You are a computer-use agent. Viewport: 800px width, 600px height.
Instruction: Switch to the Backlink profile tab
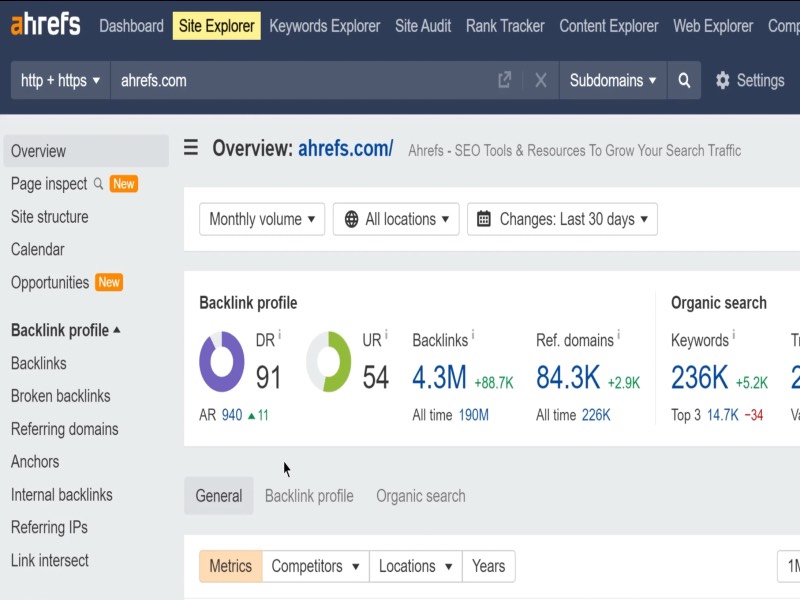coord(309,496)
